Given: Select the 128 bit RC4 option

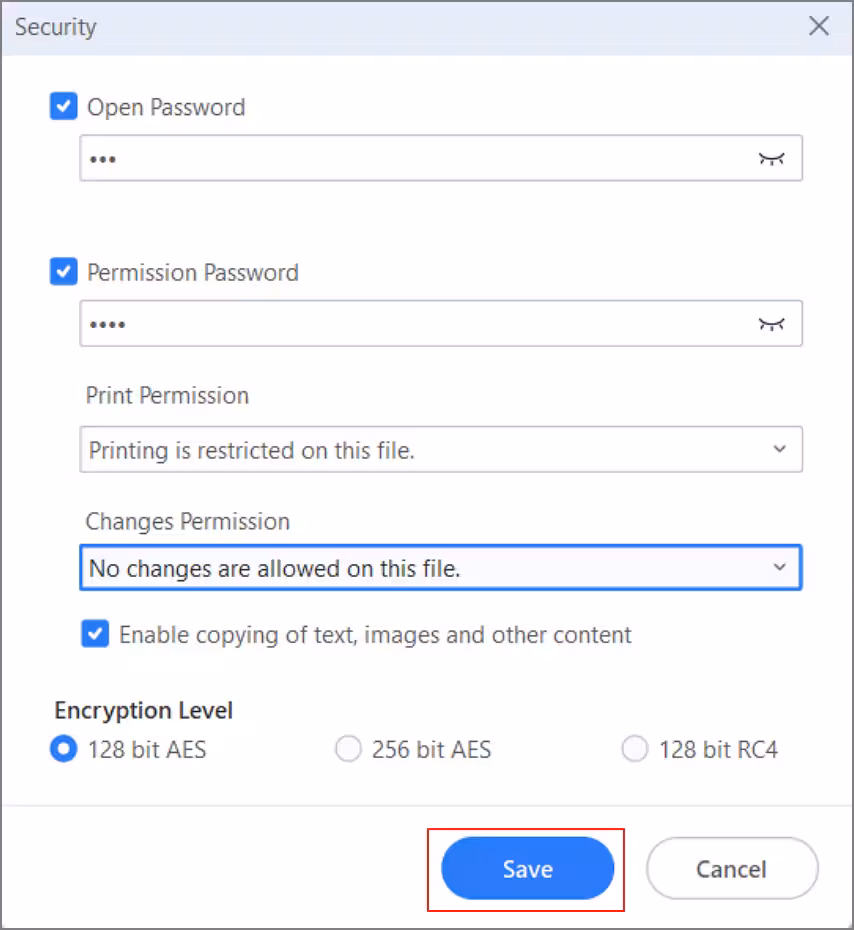Looking at the screenshot, I should pyautogui.click(x=635, y=749).
